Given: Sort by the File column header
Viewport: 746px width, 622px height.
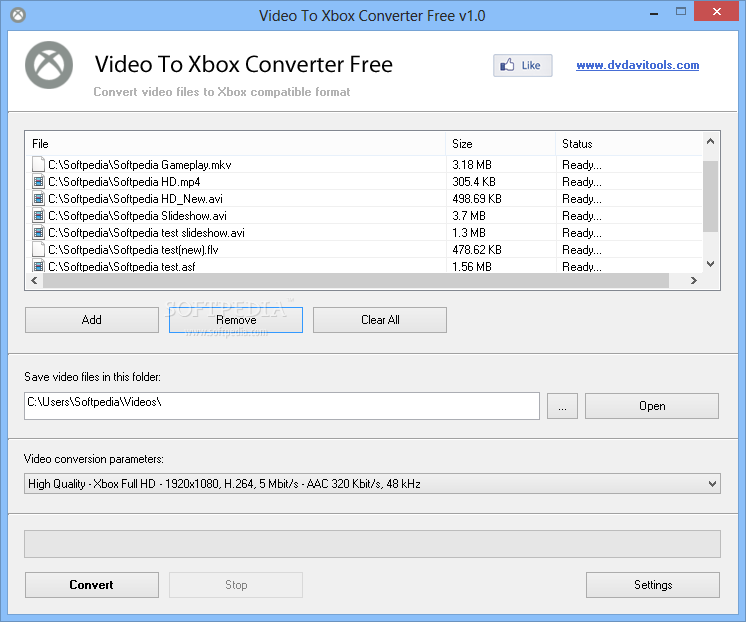Looking at the screenshot, I should click(x=236, y=144).
